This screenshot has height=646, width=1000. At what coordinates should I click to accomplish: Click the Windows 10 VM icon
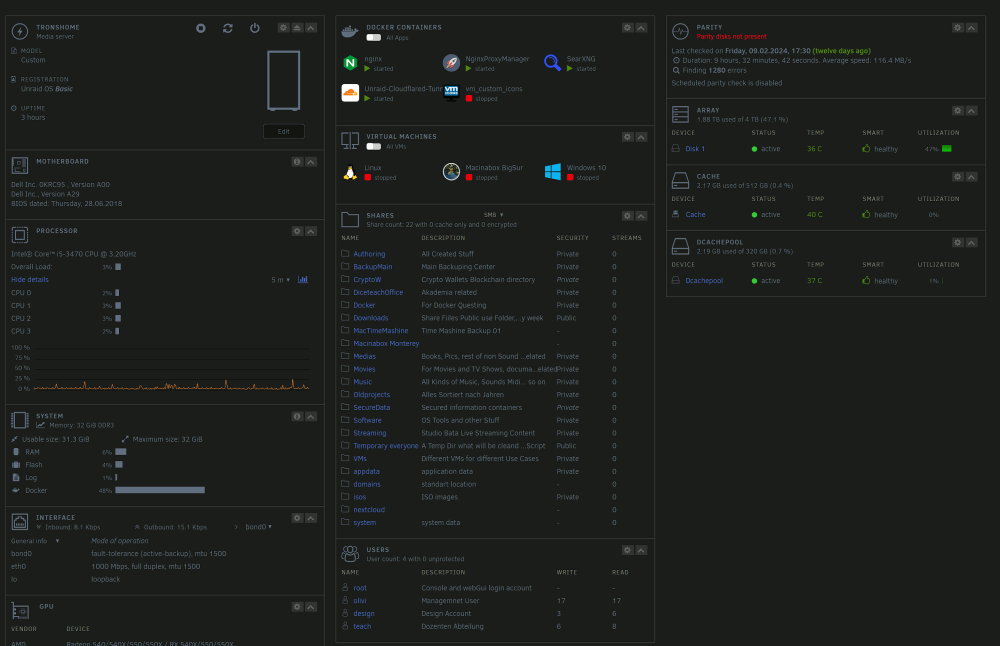click(552, 172)
